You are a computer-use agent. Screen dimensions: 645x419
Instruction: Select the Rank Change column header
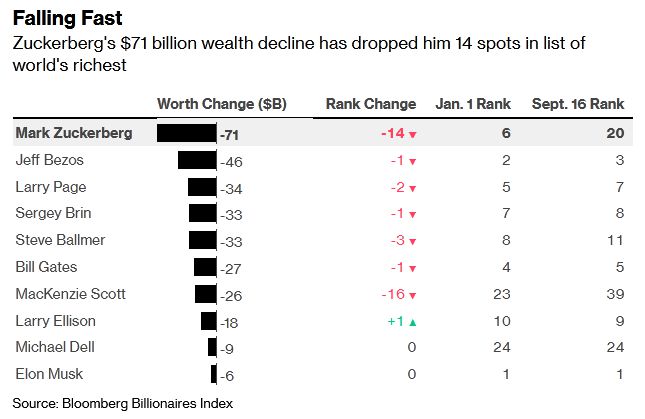point(371,104)
